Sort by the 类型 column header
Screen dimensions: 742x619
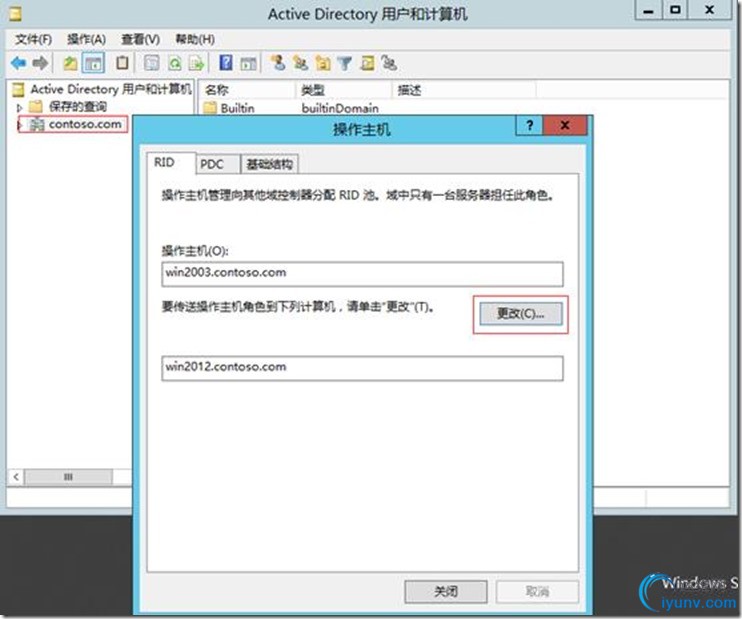pyautogui.click(x=344, y=90)
